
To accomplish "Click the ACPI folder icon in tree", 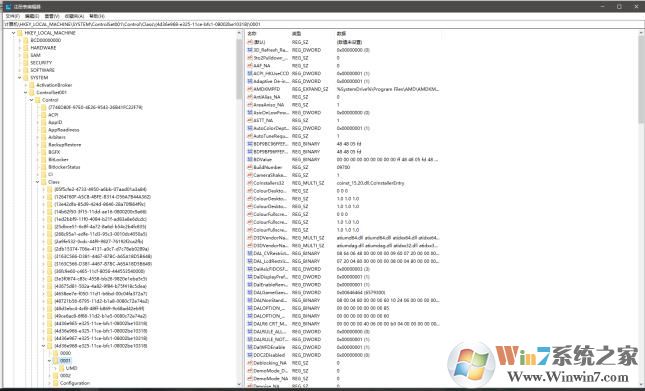I will 44,115.
